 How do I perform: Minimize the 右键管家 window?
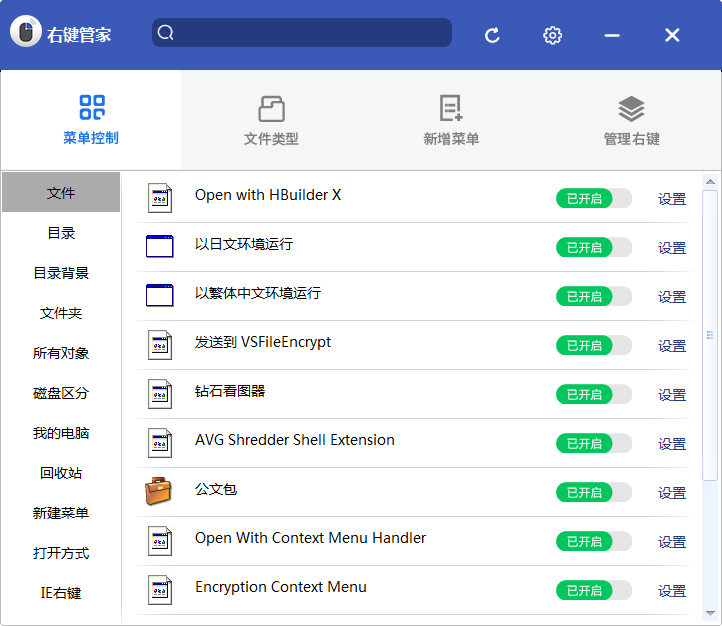coord(612,35)
